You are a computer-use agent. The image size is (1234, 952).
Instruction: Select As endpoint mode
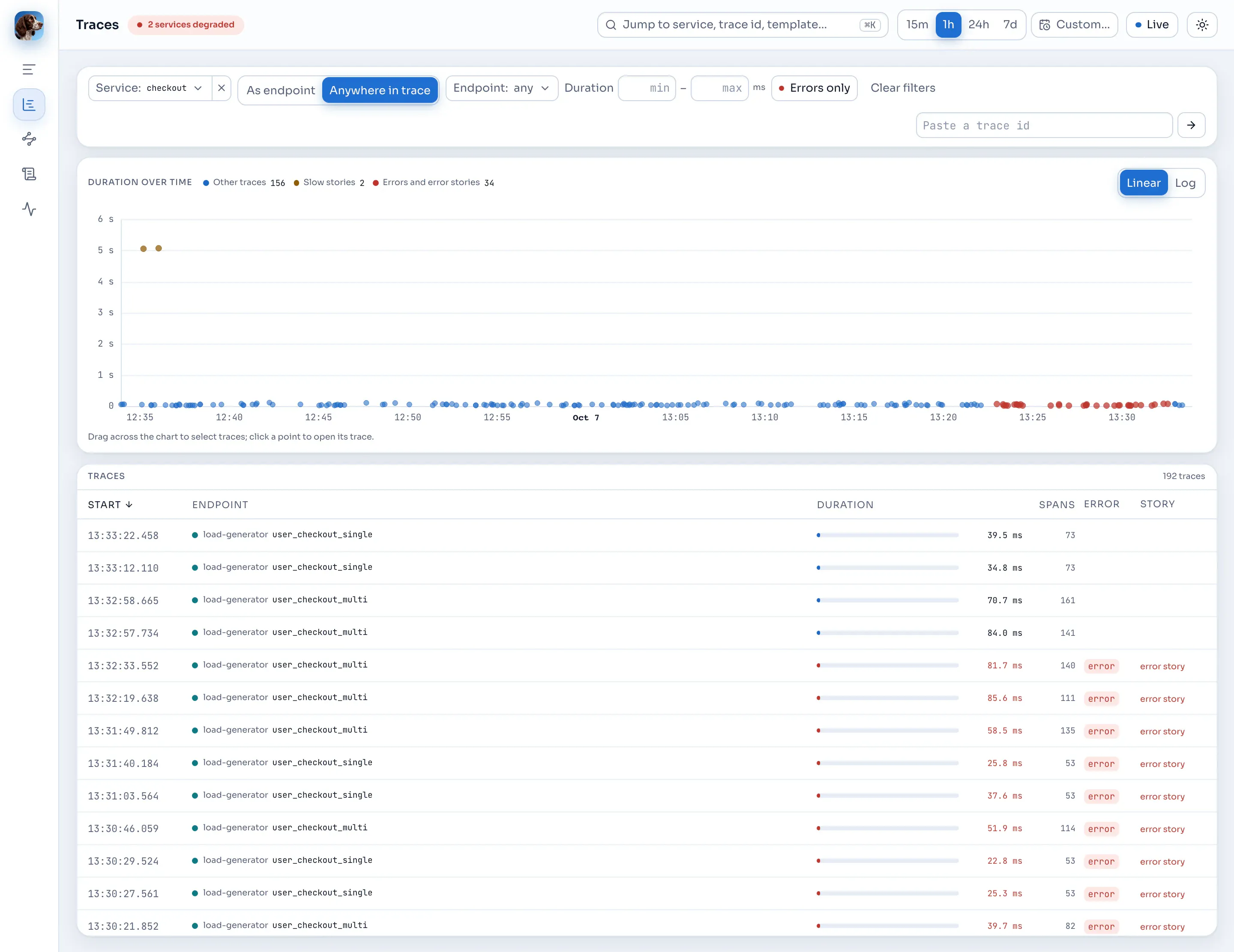[281, 90]
